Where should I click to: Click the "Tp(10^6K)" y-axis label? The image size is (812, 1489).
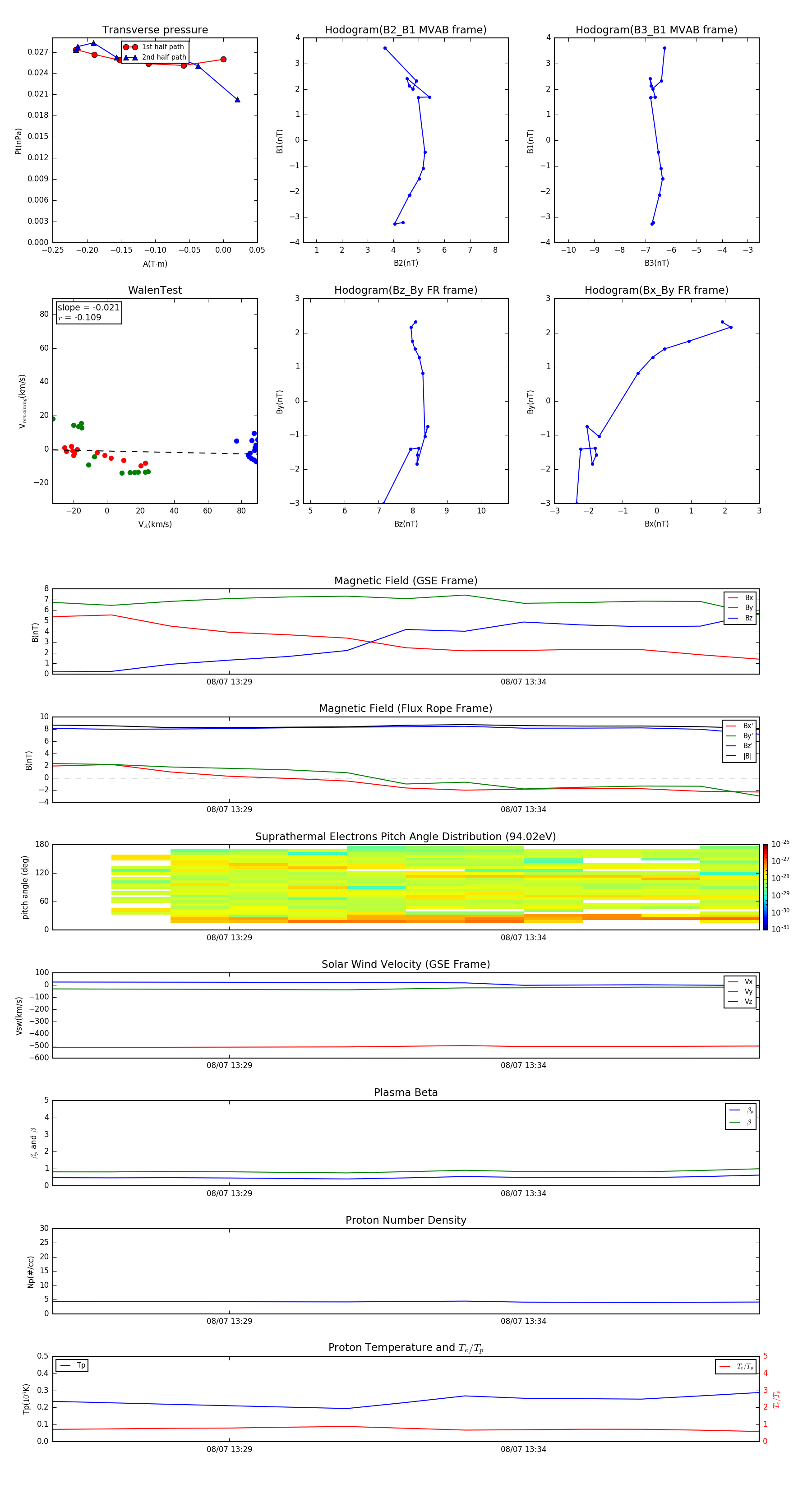[26, 1399]
